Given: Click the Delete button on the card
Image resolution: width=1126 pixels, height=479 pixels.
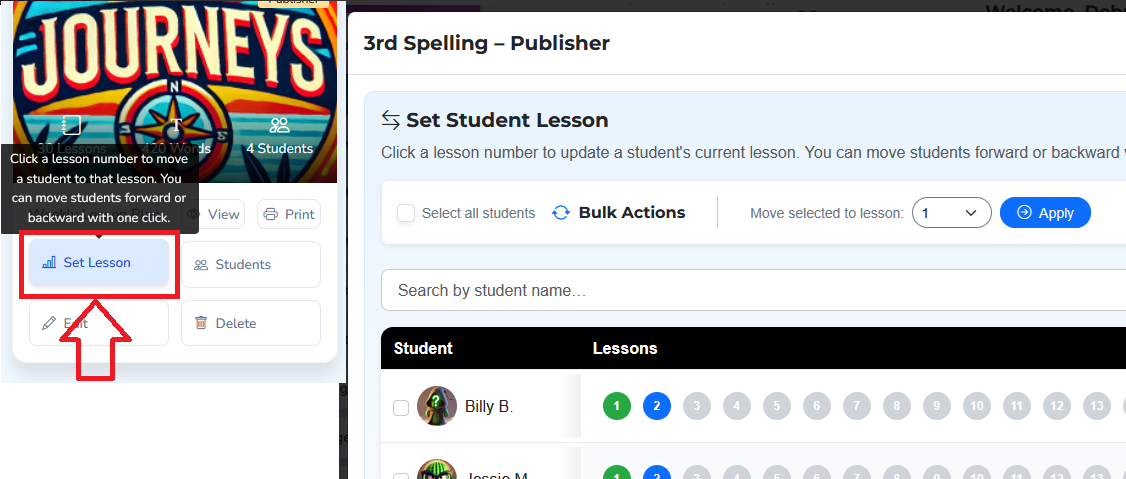Looking at the screenshot, I should [251, 323].
